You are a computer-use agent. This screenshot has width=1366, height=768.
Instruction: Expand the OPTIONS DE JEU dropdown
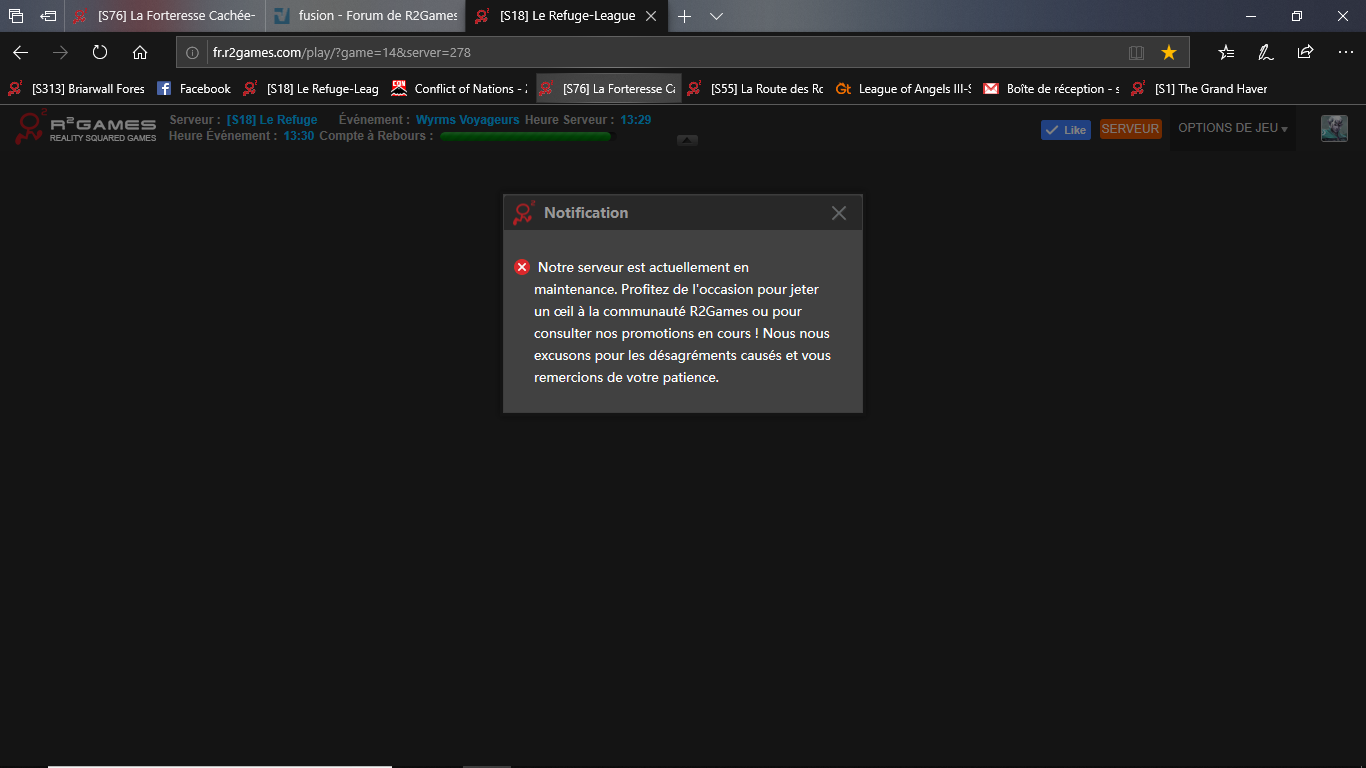[1232, 128]
